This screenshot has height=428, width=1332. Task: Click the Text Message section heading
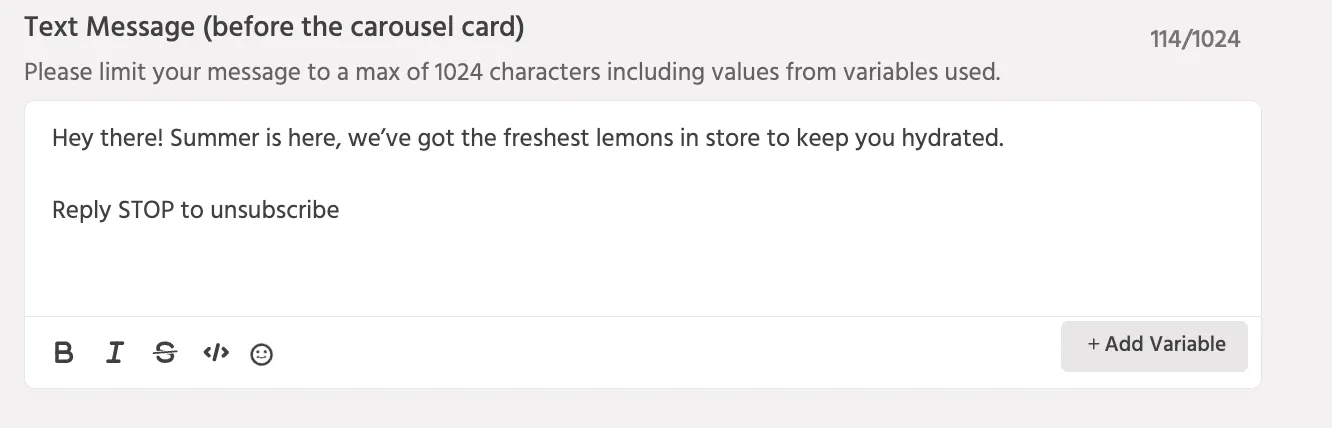click(x=274, y=27)
